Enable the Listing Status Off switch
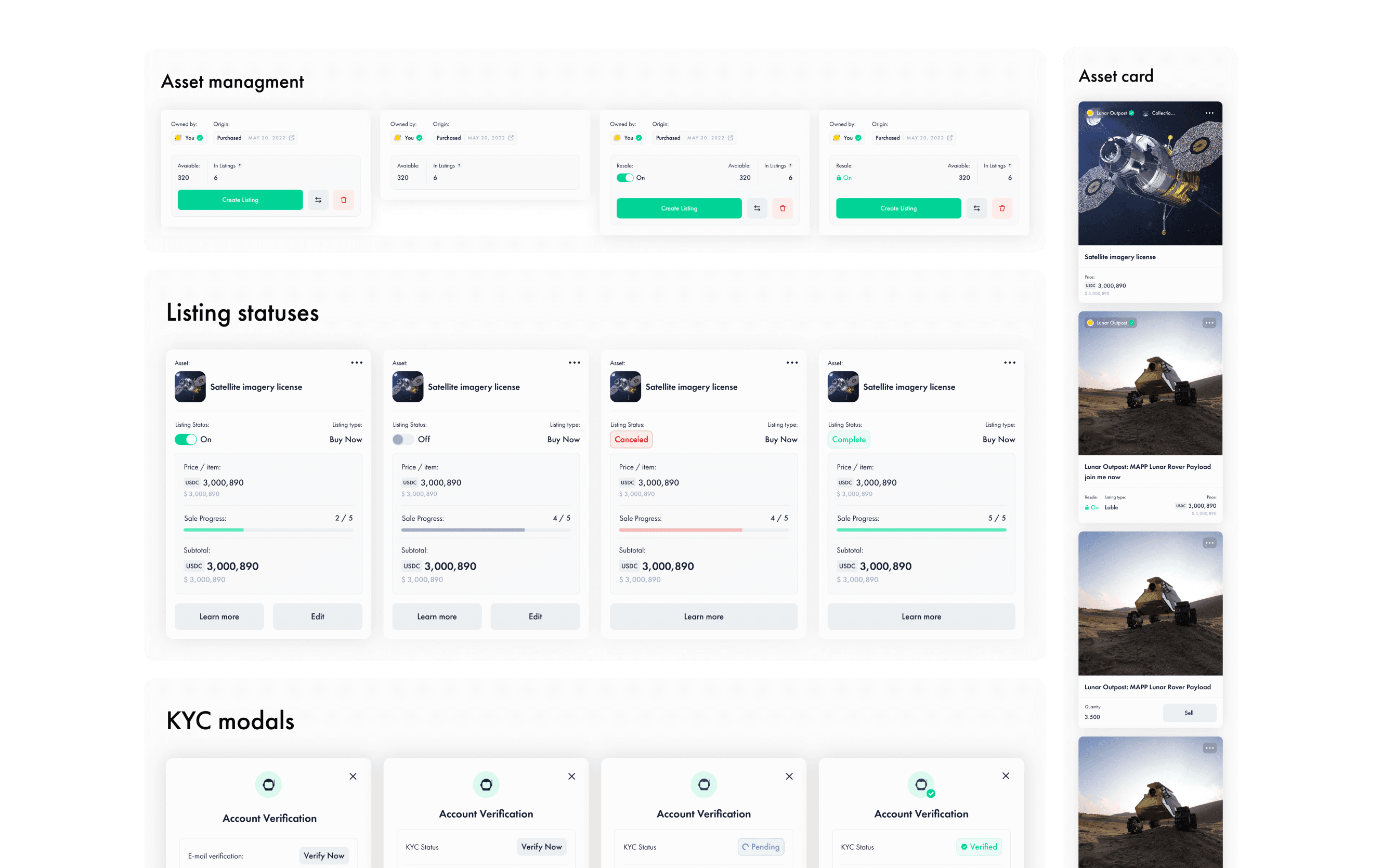 pos(403,439)
